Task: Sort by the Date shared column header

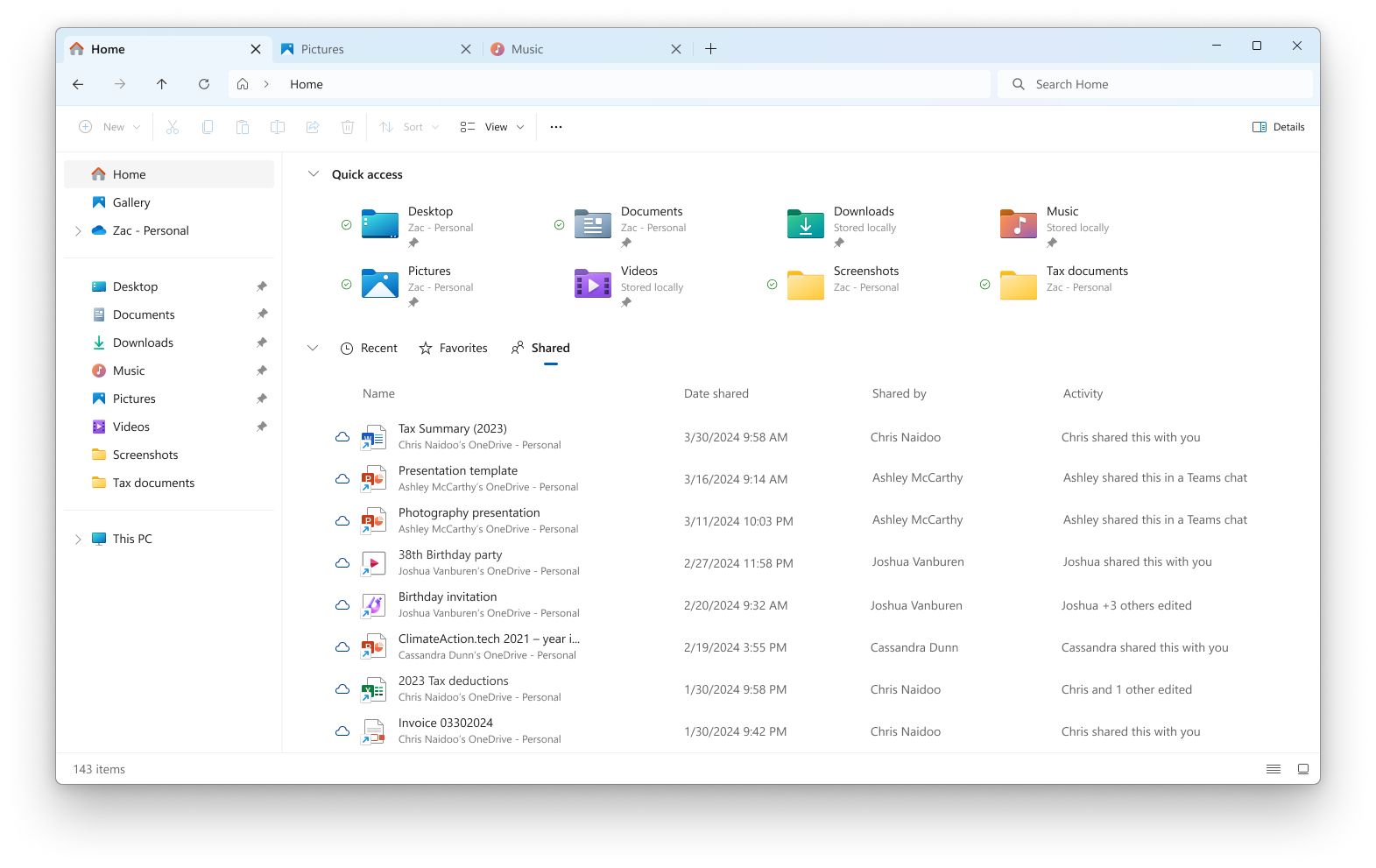Action: pyautogui.click(x=716, y=394)
